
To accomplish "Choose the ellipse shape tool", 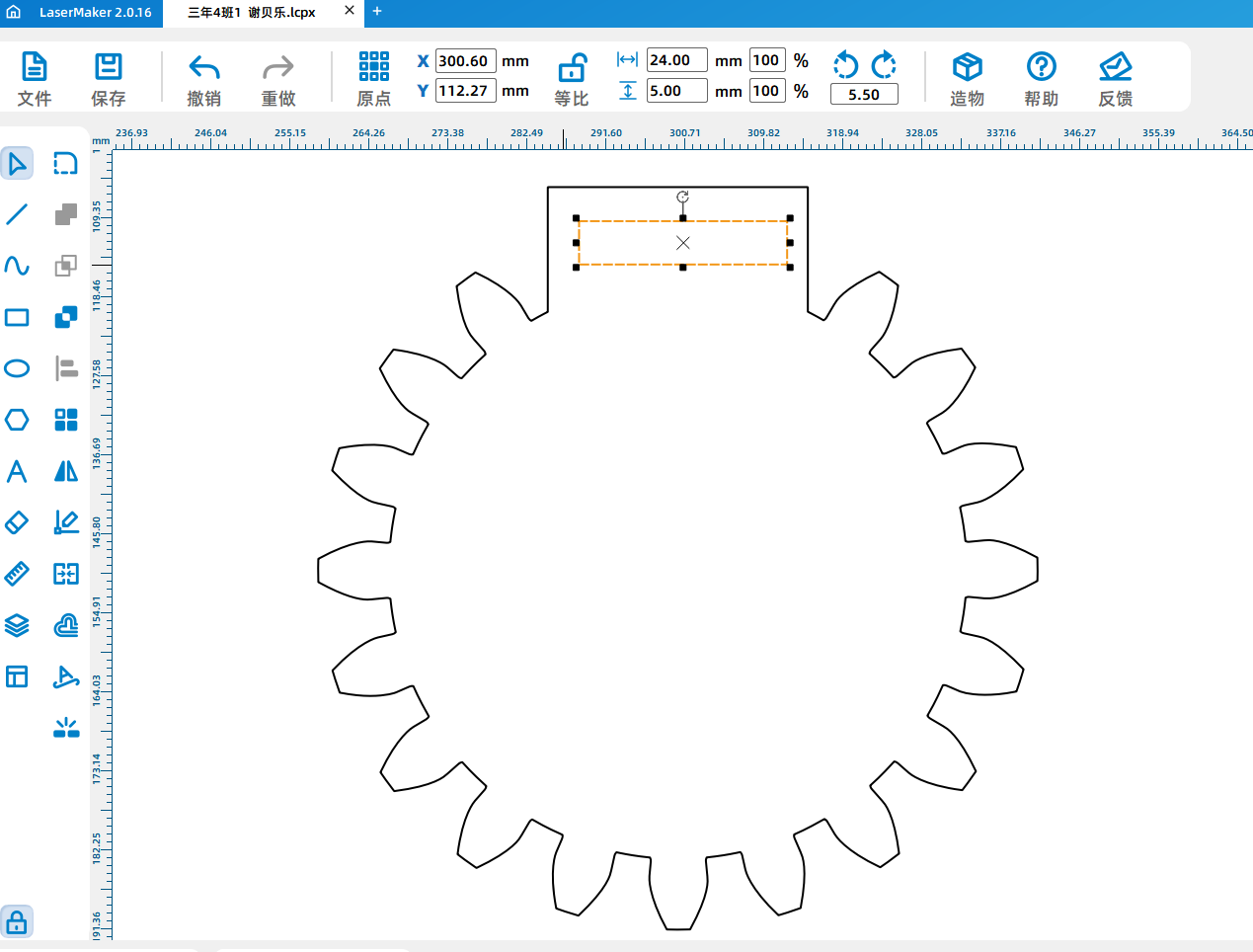I will point(17,368).
